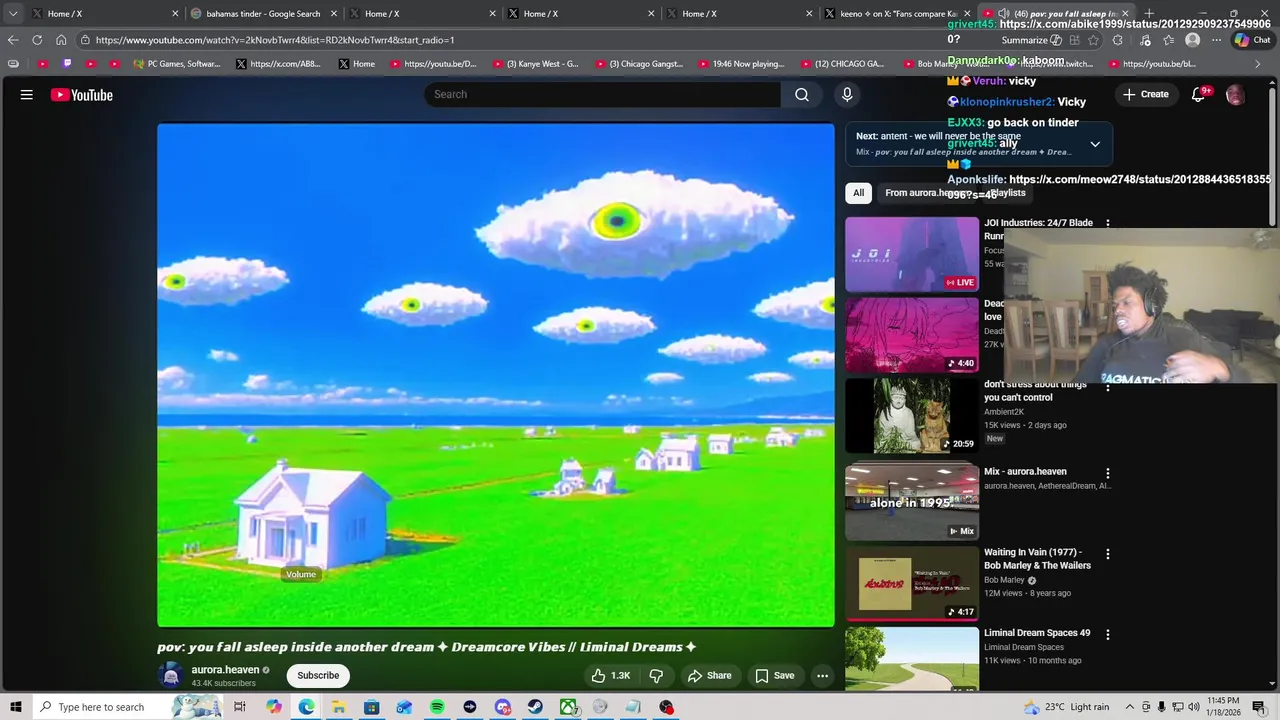Open PC Games, Softwar... bookmark
This screenshot has height=720, width=1280.
tap(177, 64)
